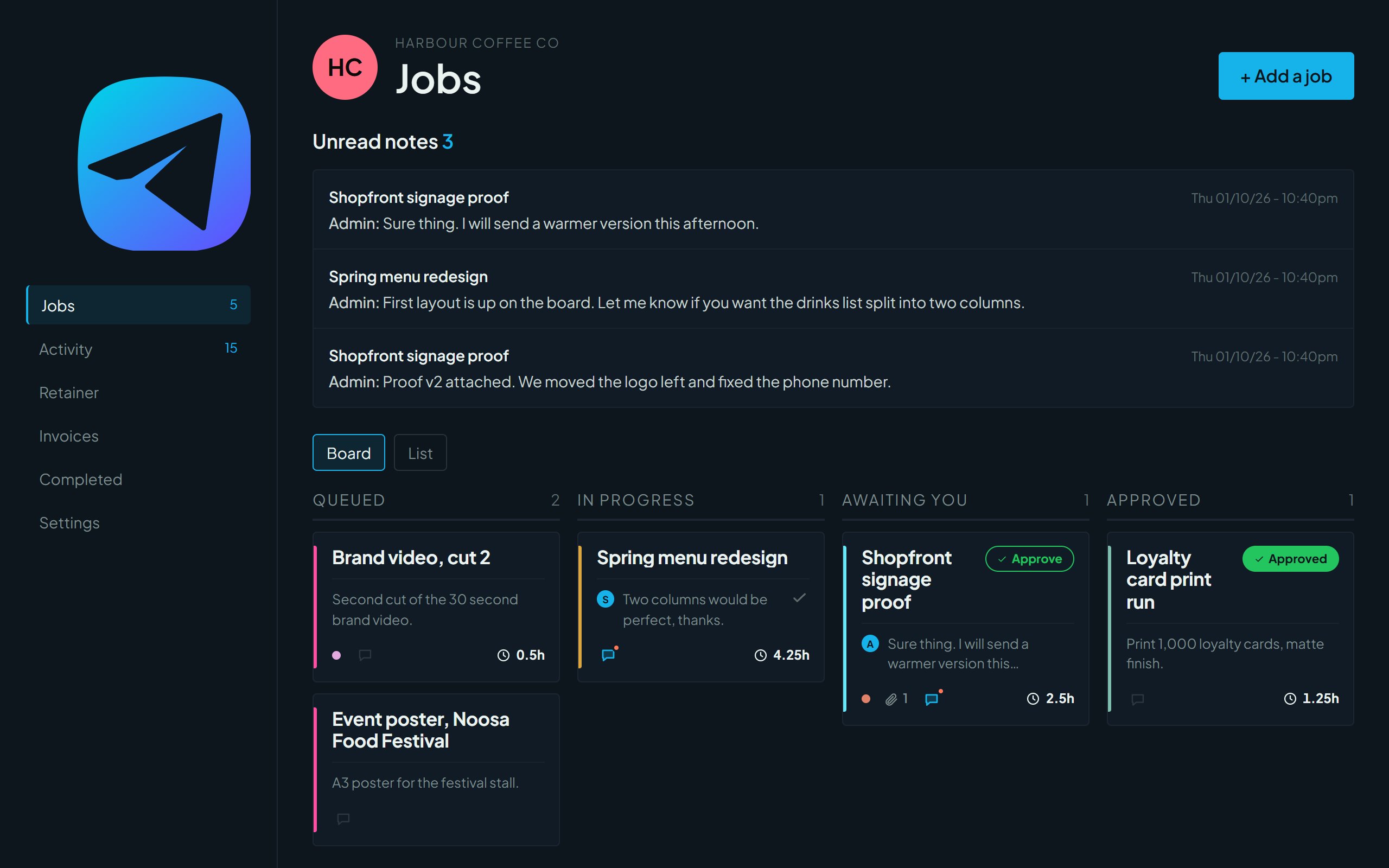Image resolution: width=1389 pixels, height=868 pixels.
Task: Approve the Shopfront signage proof
Action: point(1030,559)
